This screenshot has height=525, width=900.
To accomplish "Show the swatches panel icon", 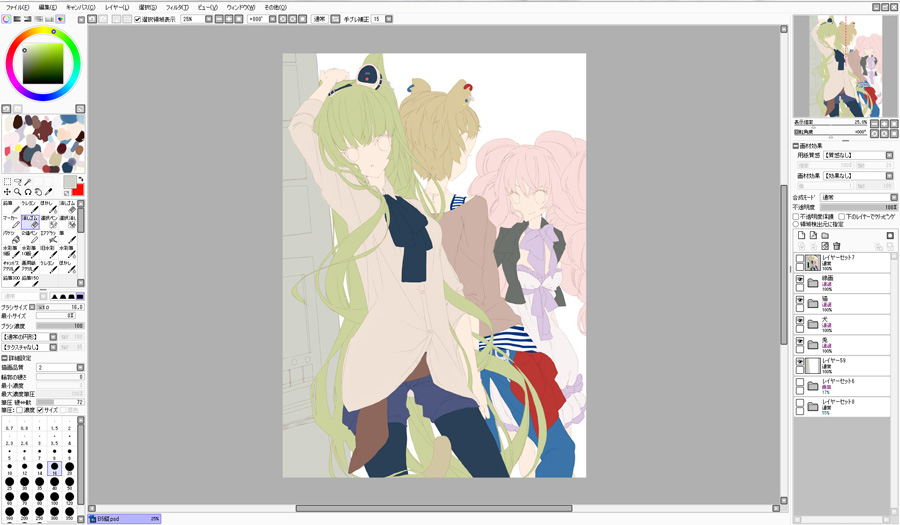I will [60, 19].
